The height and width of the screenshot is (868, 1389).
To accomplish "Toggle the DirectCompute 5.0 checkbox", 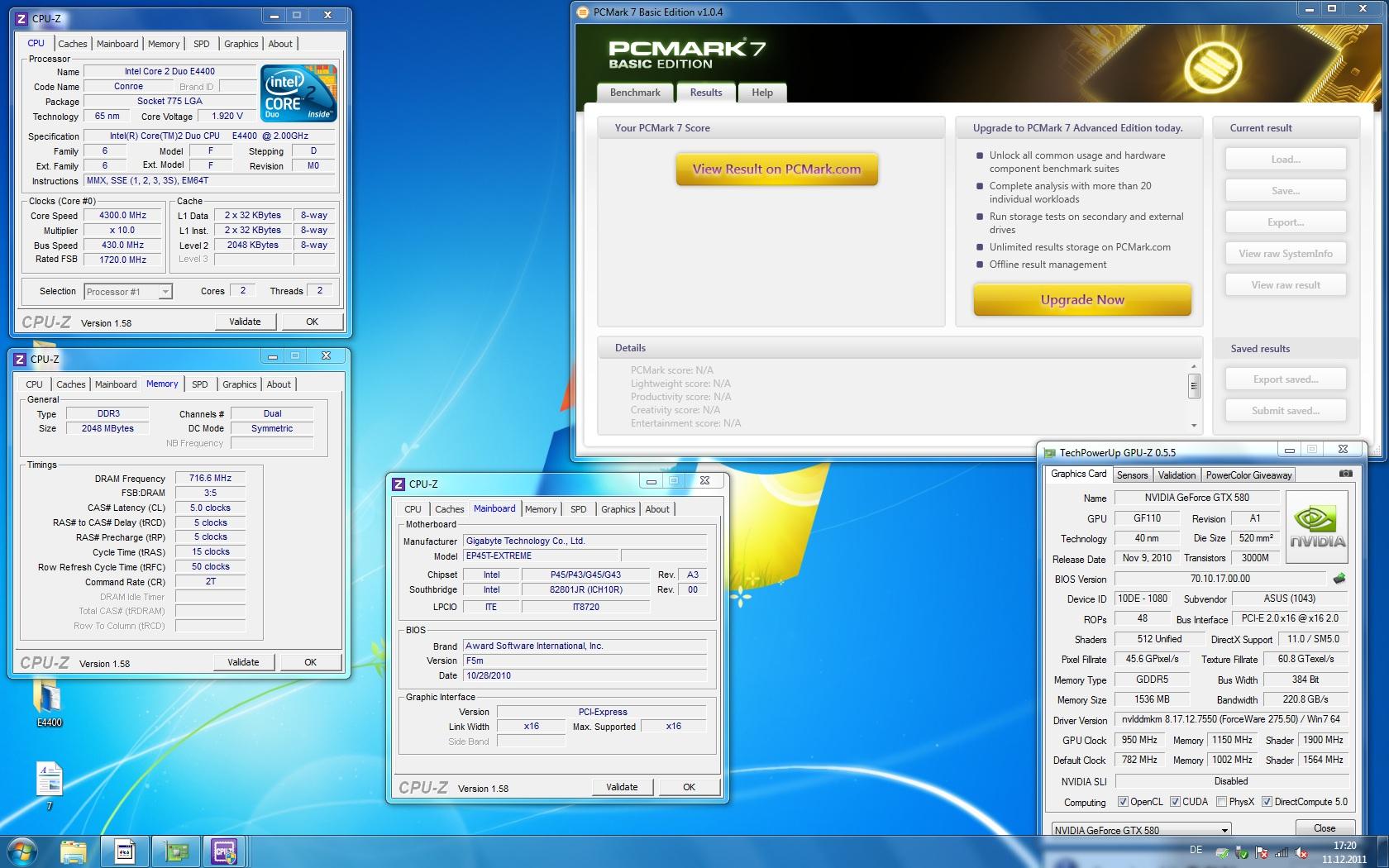I will [x=1267, y=802].
